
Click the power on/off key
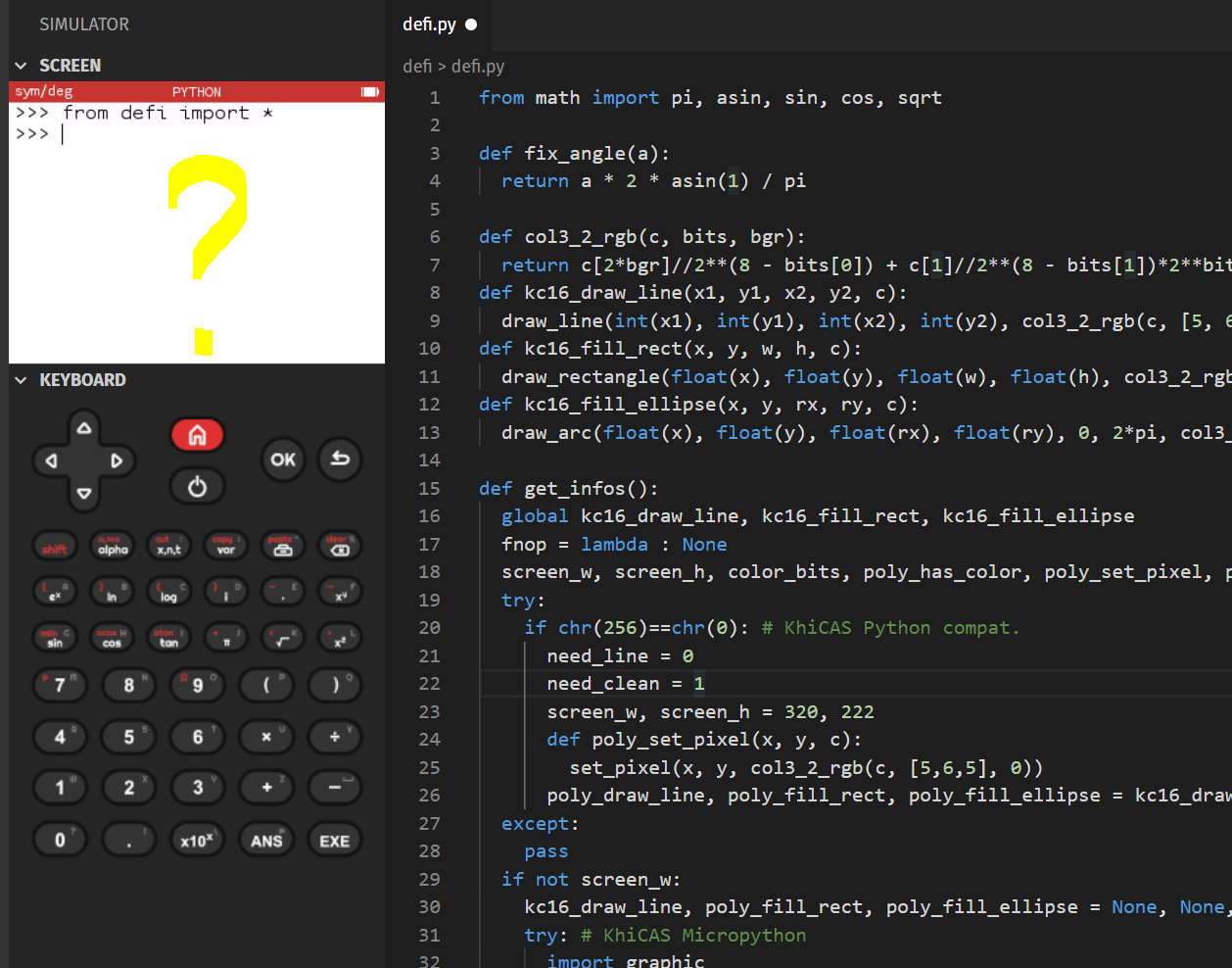click(x=198, y=486)
